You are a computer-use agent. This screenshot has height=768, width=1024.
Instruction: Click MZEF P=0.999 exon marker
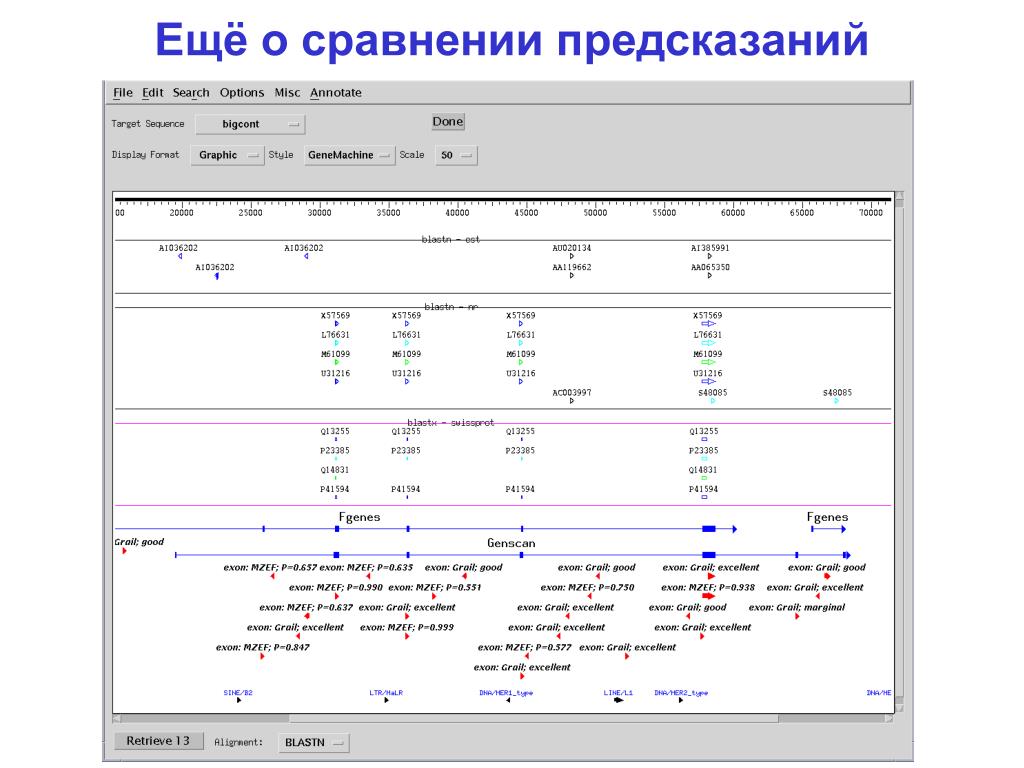(x=407, y=636)
